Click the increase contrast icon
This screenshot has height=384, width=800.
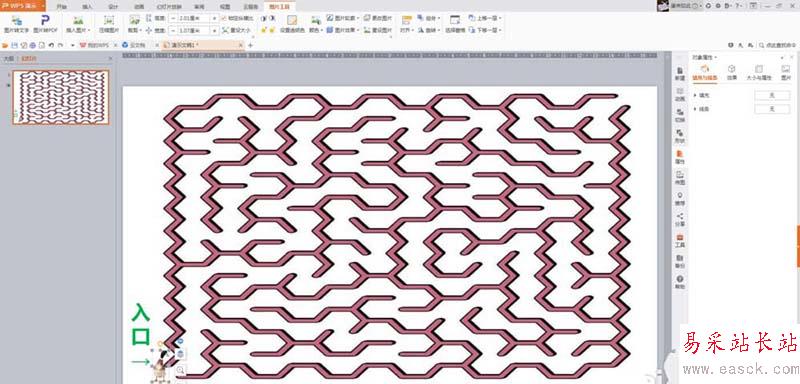point(264,18)
